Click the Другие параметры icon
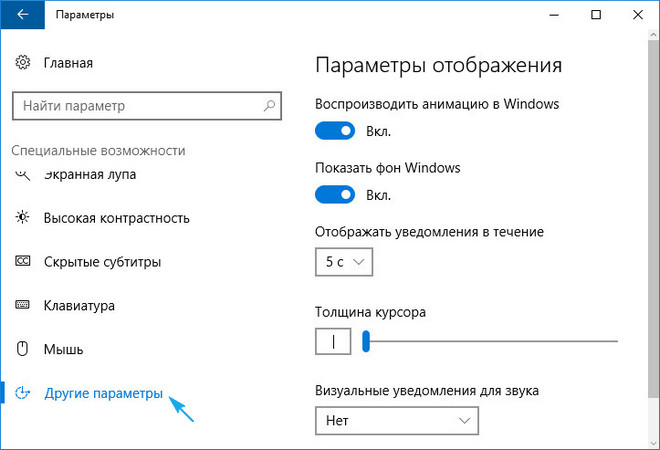Viewport: 660px width, 450px height. tap(23, 394)
